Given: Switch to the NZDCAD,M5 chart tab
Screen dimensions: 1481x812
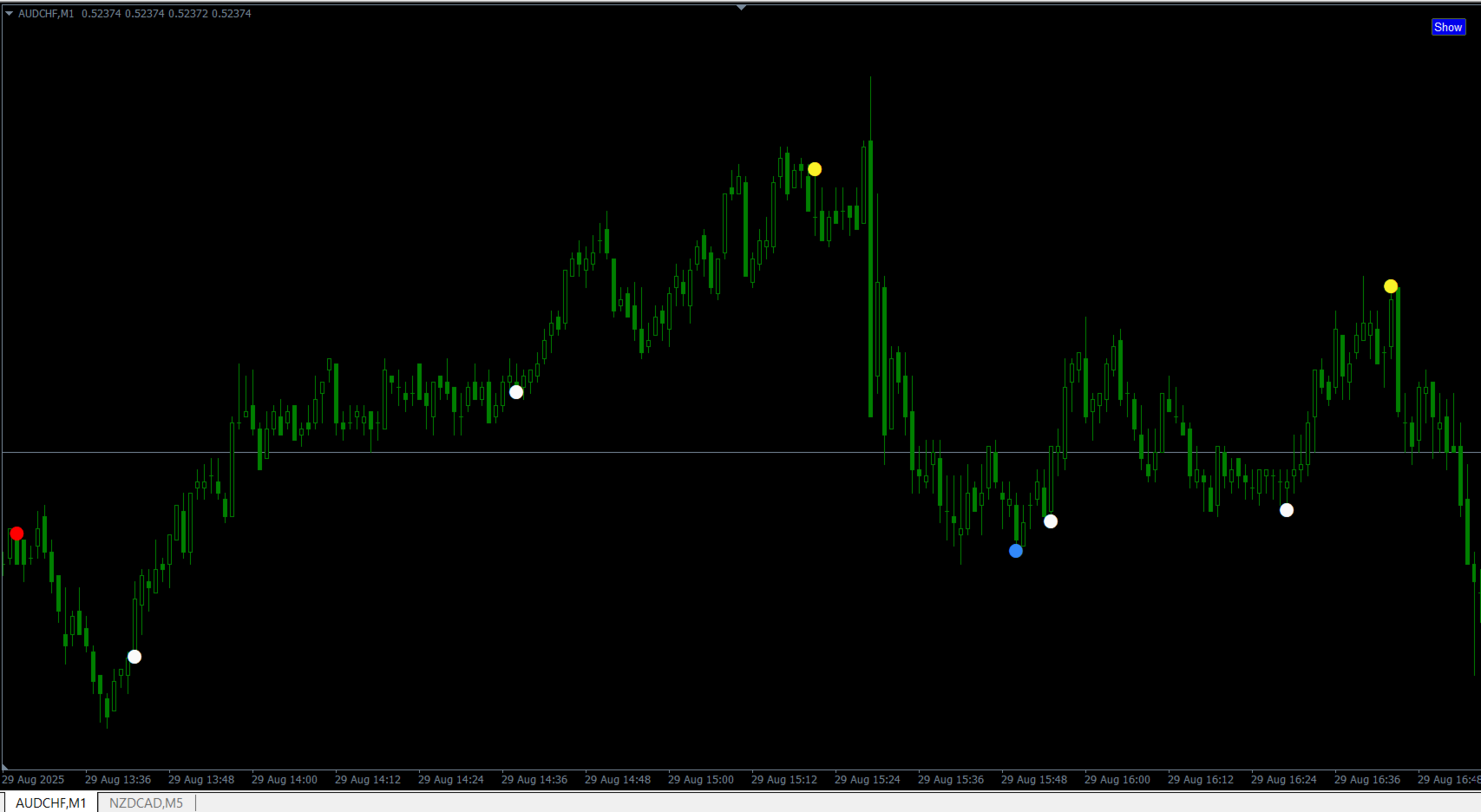Looking at the screenshot, I should [146, 803].
